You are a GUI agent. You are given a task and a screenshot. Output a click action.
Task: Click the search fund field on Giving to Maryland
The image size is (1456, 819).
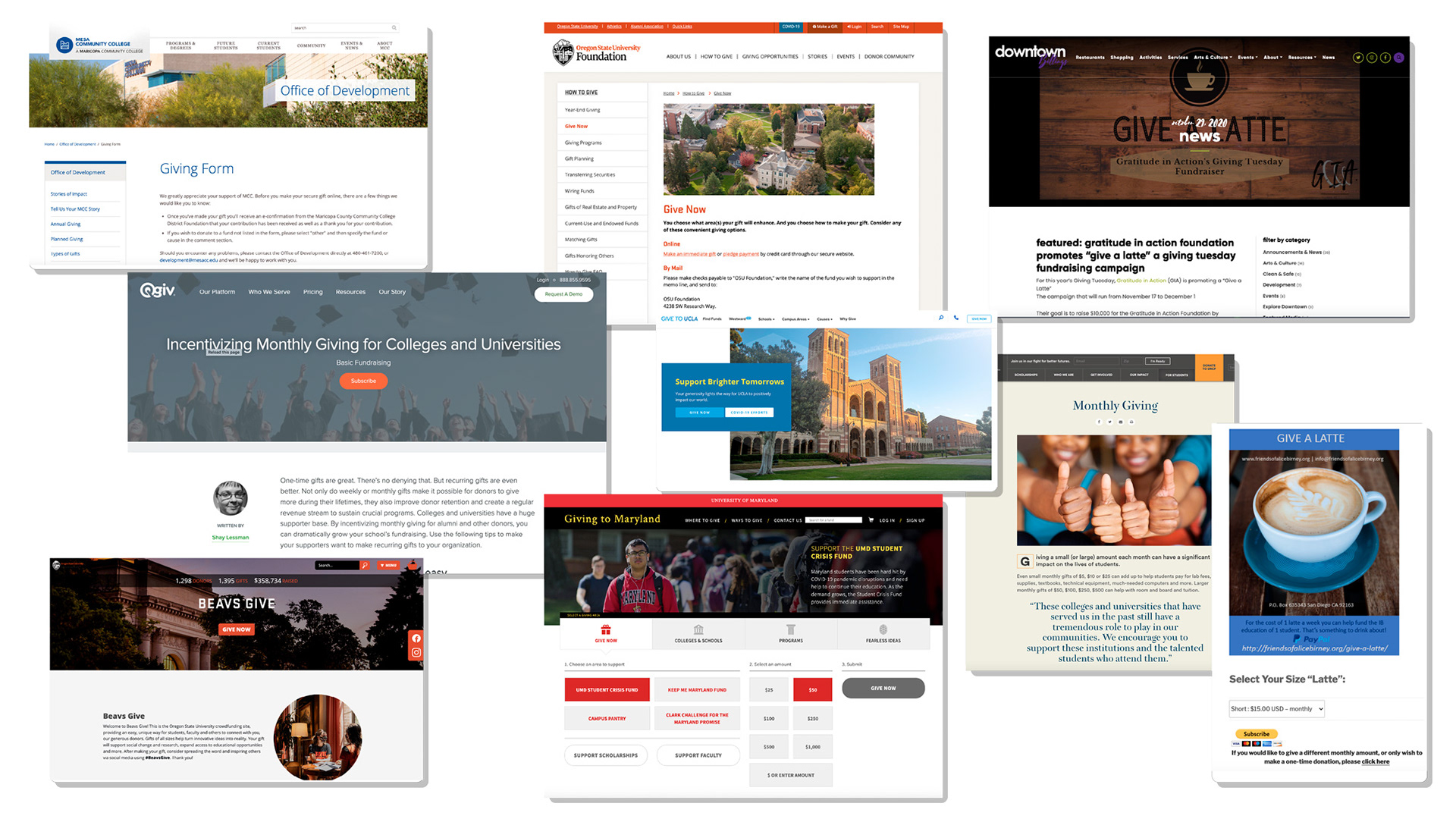(x=834, y=520)
